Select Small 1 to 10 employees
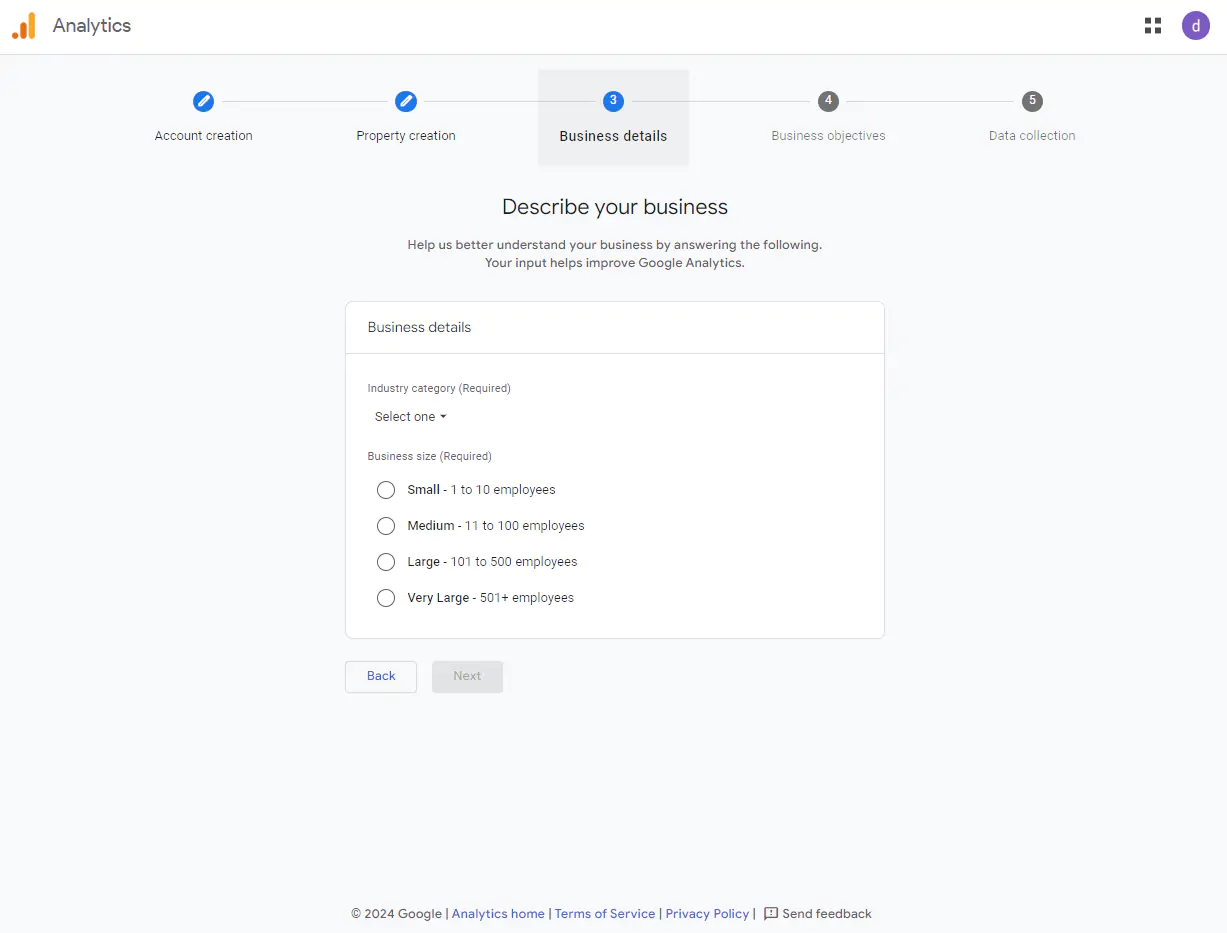The width and height of the screenshot is (1227, 933). click(x=386, y=490)
